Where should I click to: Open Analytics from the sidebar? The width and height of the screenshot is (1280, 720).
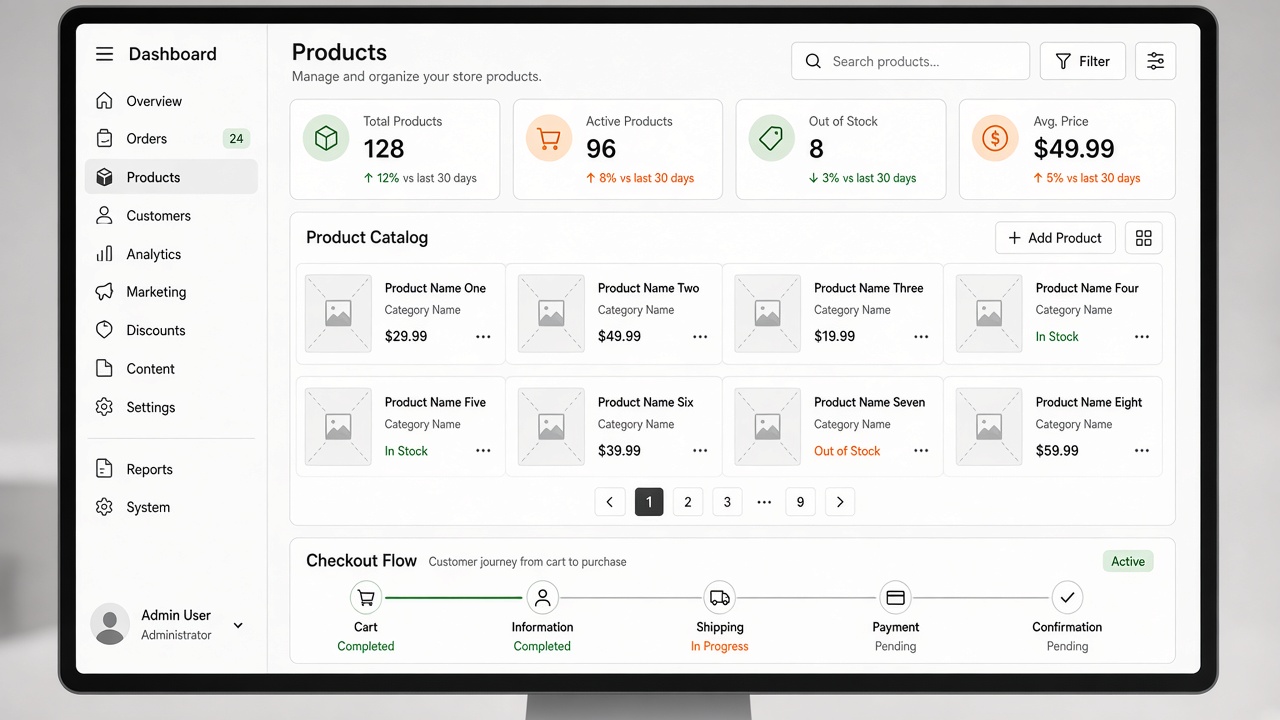tap(171, 254)
